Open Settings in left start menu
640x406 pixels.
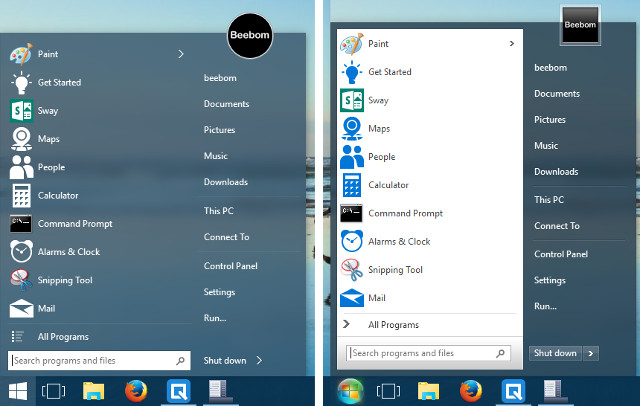click(x=219, y=292)
